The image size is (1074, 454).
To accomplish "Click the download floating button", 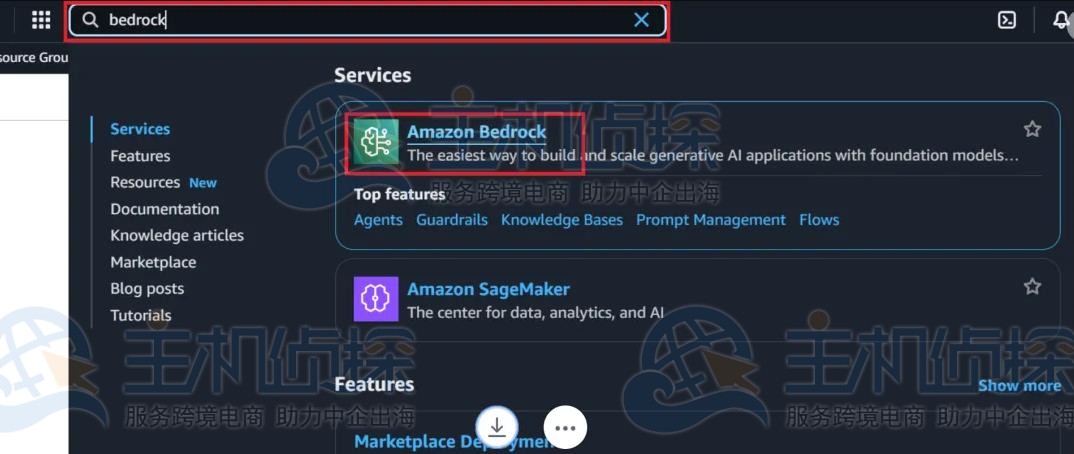I will click(x=497, y=427).
